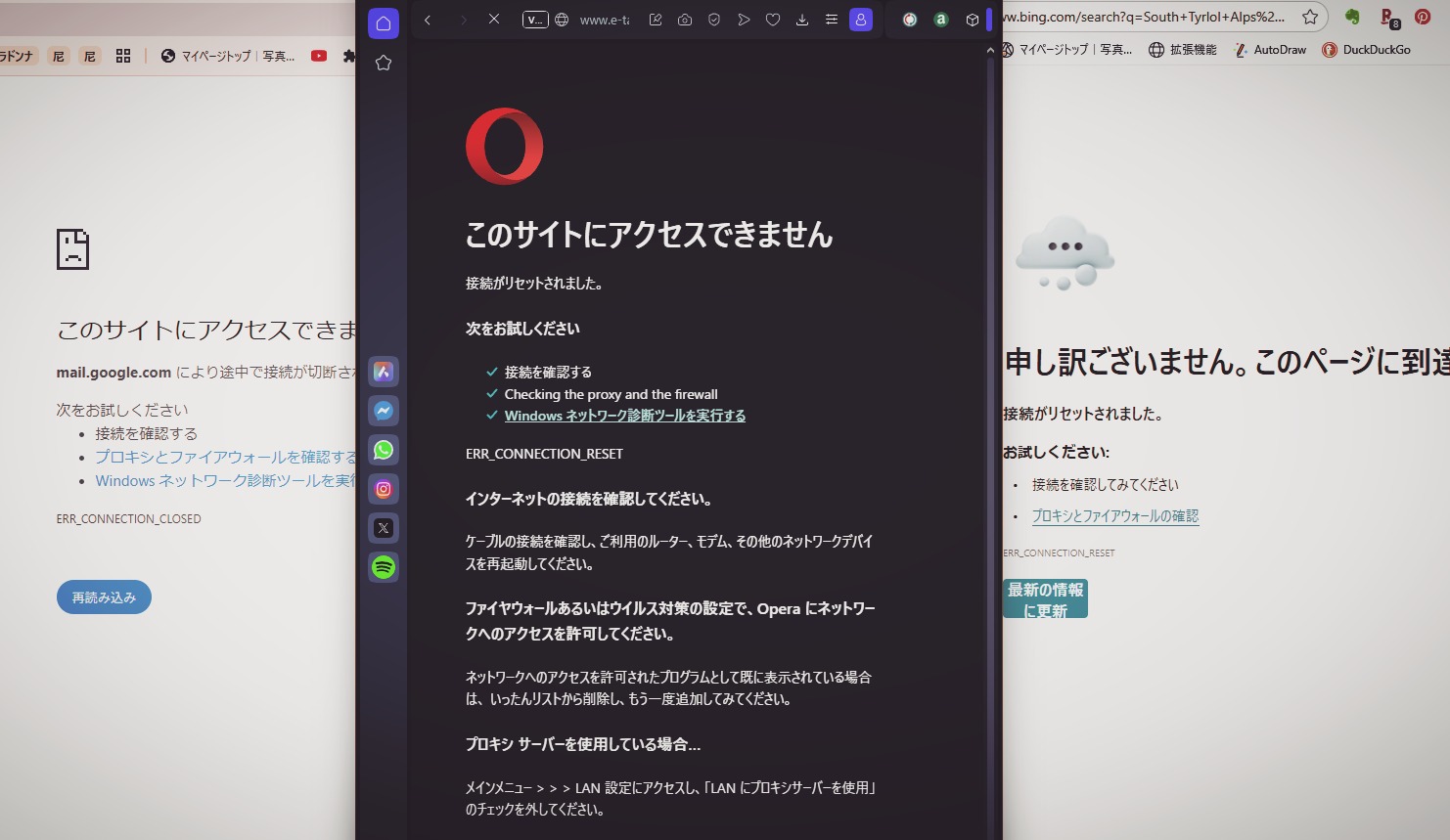The image size is (1450, 840).
Task: Stop loading page in Opera
Action: click(x=494, y=20)
